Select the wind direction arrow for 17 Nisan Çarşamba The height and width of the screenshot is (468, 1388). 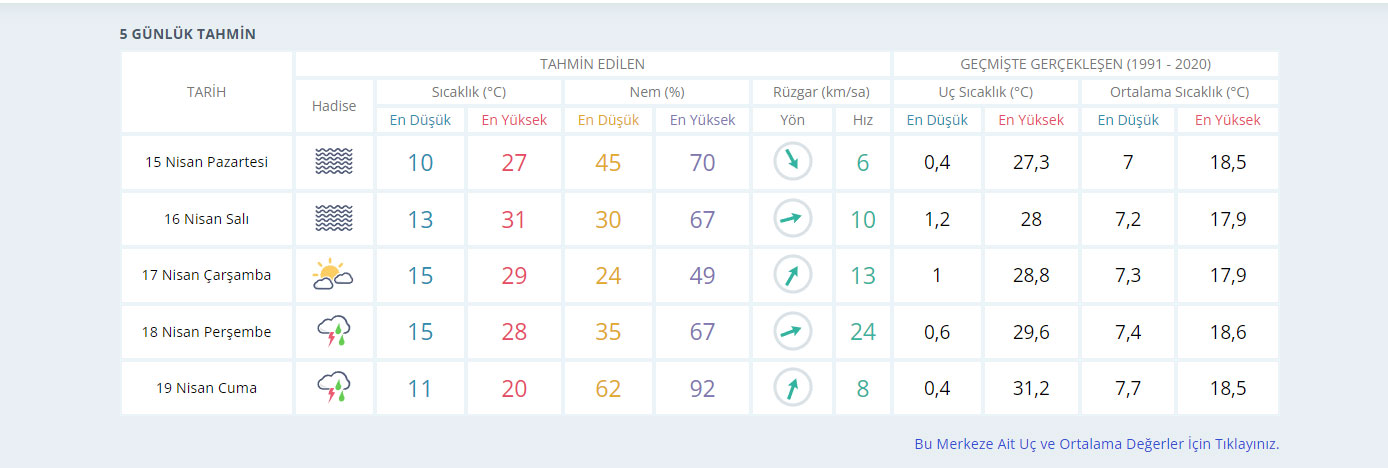(x=792, y=275)
